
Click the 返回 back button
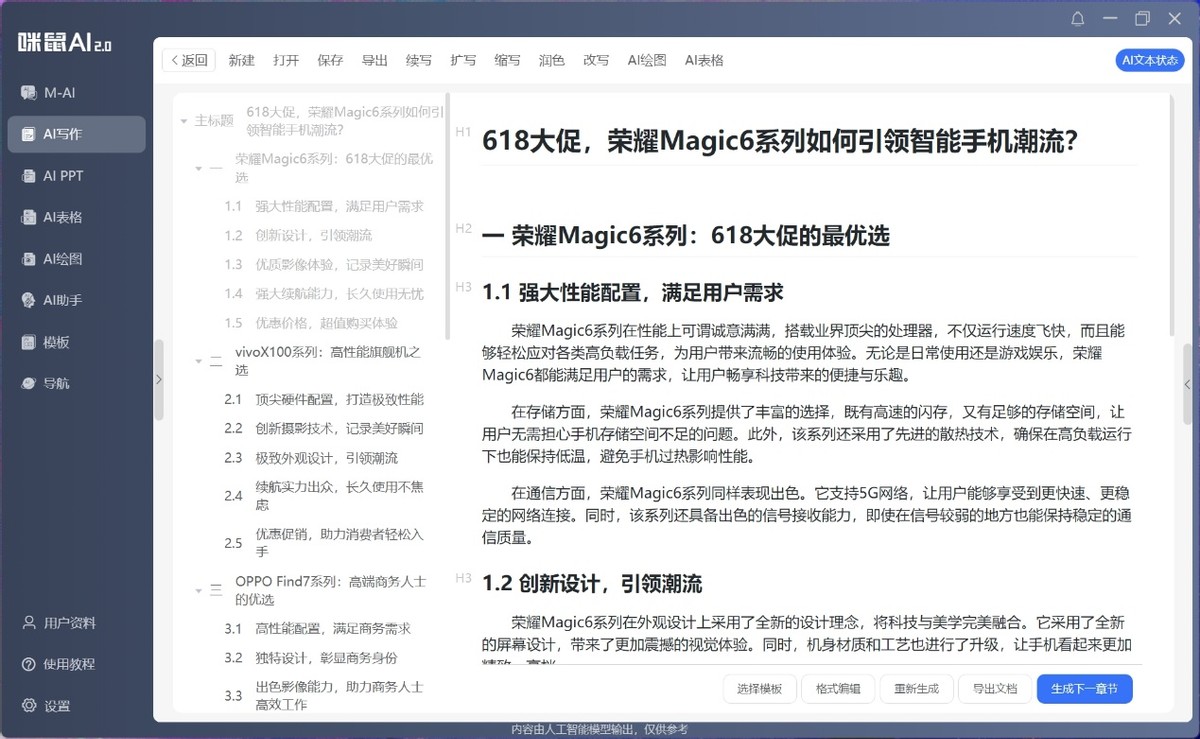(189, 60)
